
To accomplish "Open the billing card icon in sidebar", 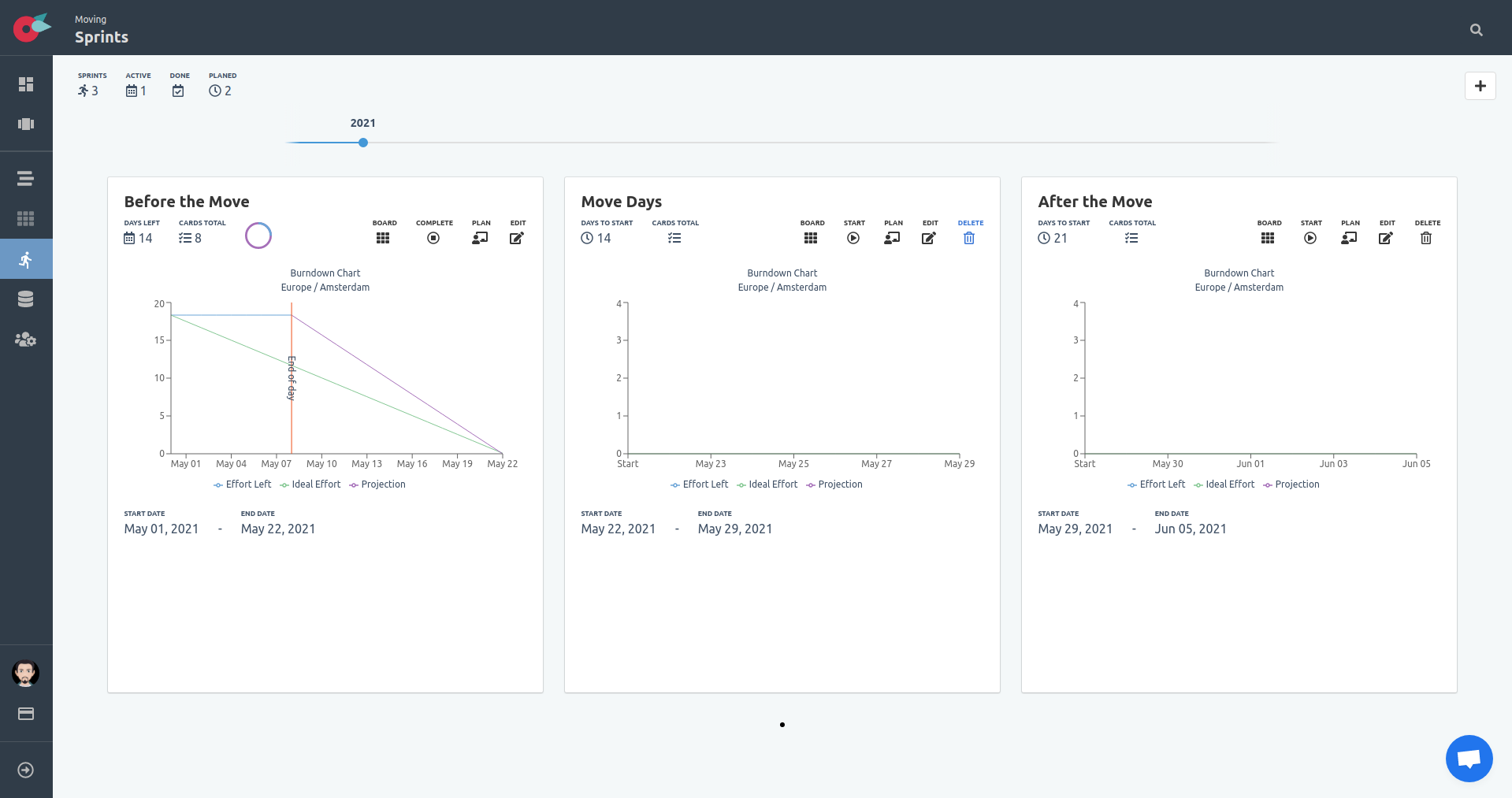I will [26, 714].
